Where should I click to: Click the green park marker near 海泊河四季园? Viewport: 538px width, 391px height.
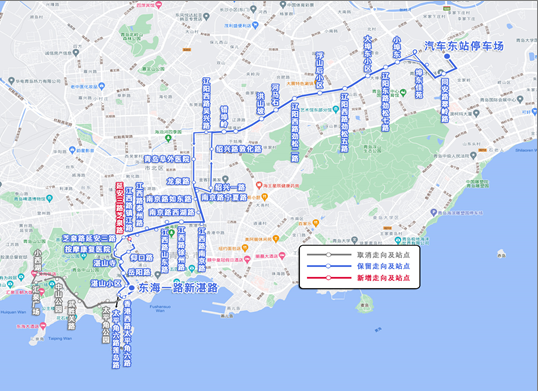[168, 139]
